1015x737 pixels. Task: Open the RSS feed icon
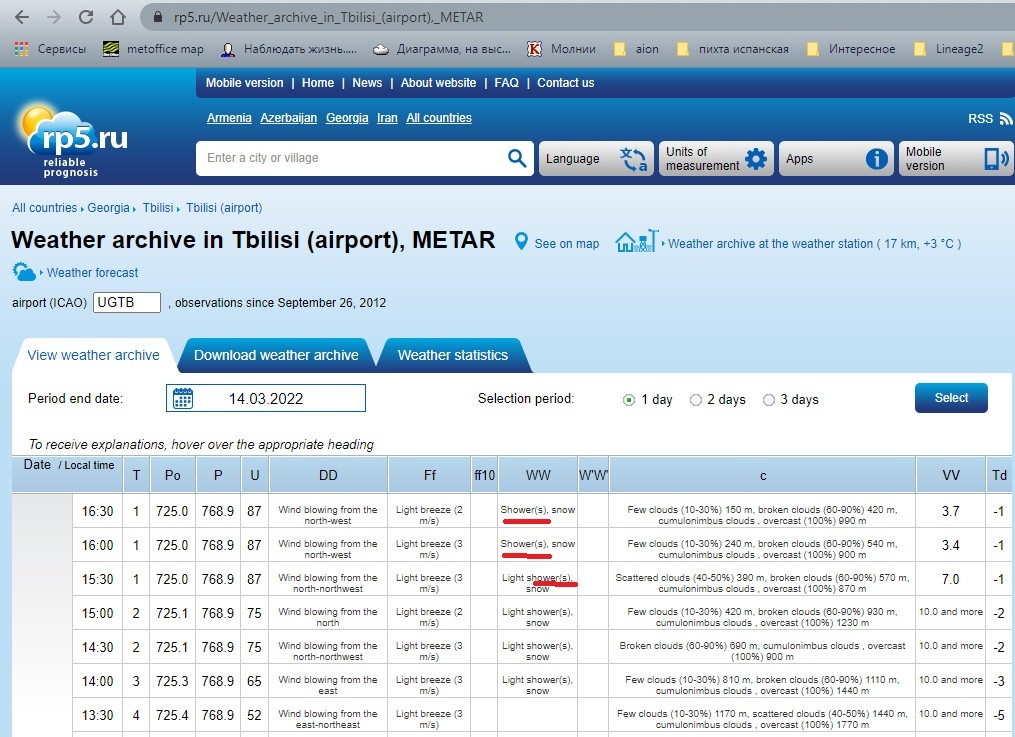click(1005, 118)
